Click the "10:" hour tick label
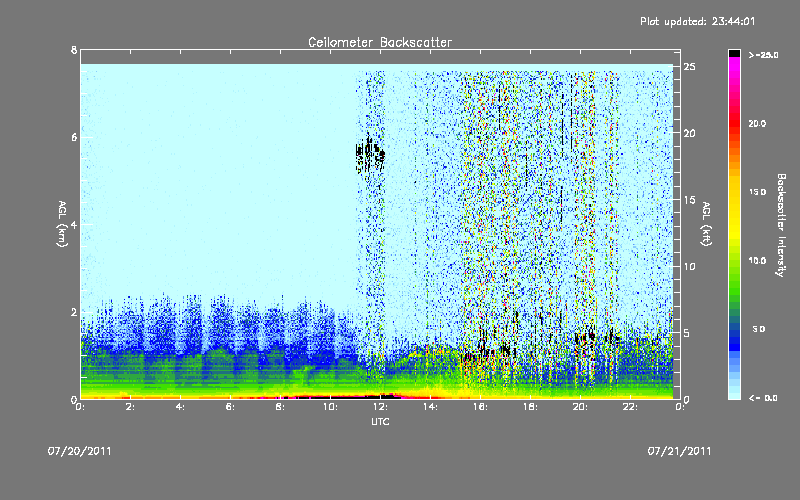 tap(330, 407)
